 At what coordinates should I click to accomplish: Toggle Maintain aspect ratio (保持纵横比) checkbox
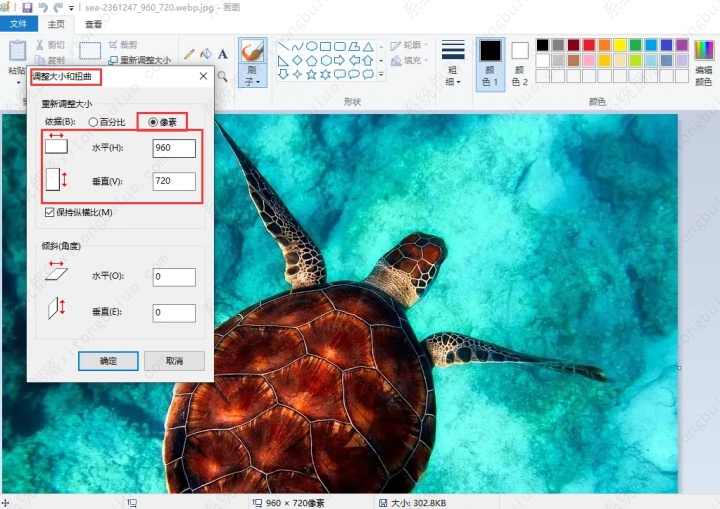tap(50, 212)
